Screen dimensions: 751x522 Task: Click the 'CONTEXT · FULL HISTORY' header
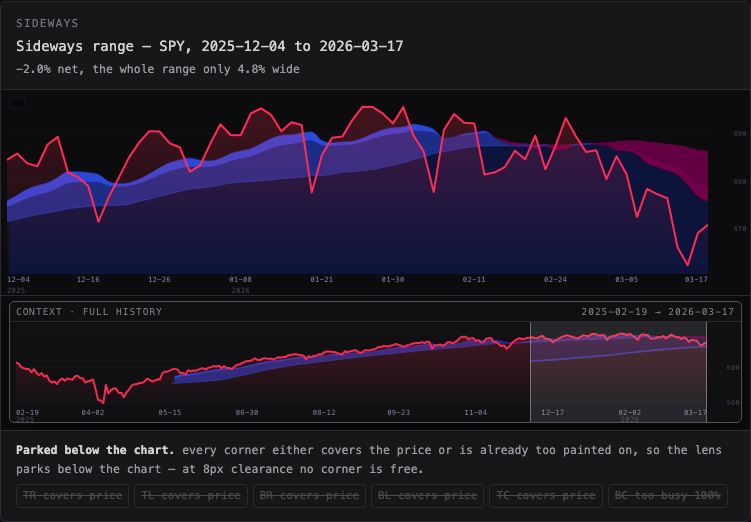(x=89, y=312)
